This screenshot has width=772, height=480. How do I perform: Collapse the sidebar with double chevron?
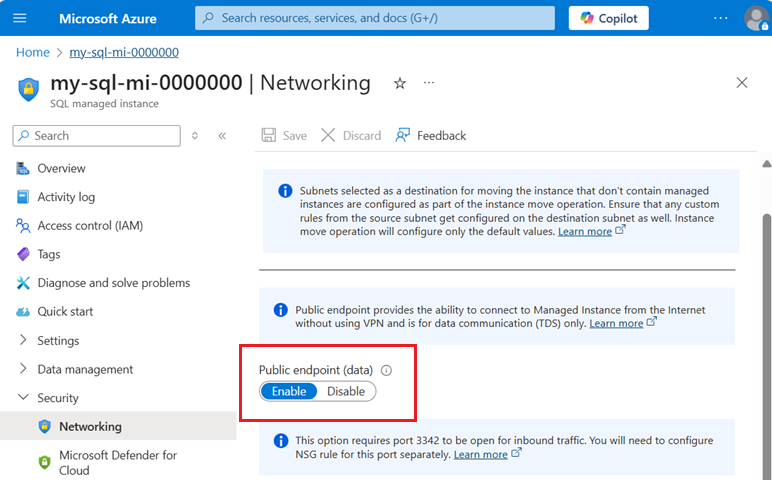coord(222,136)
